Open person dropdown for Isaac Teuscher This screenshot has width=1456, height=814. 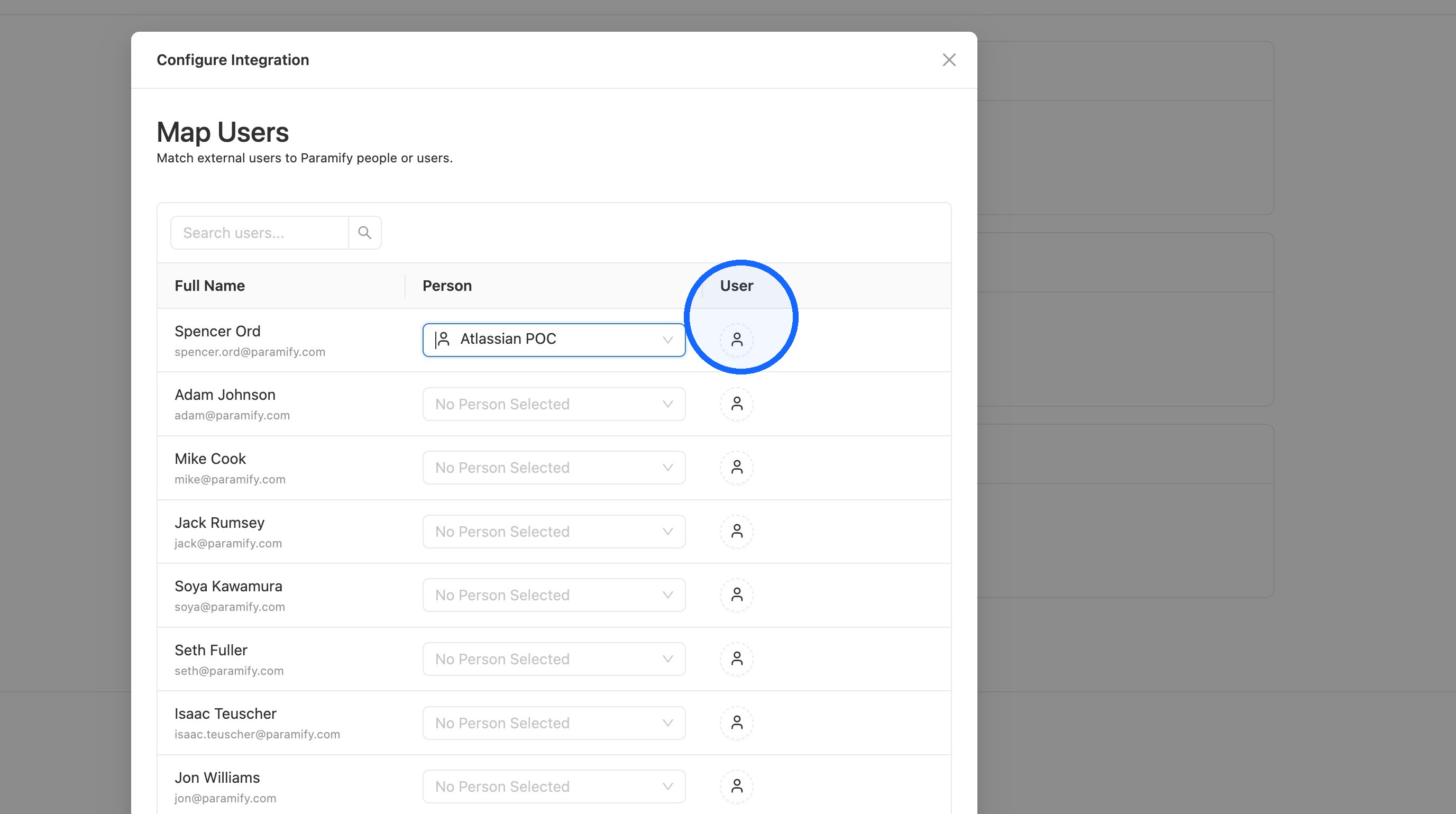[554, 722]
